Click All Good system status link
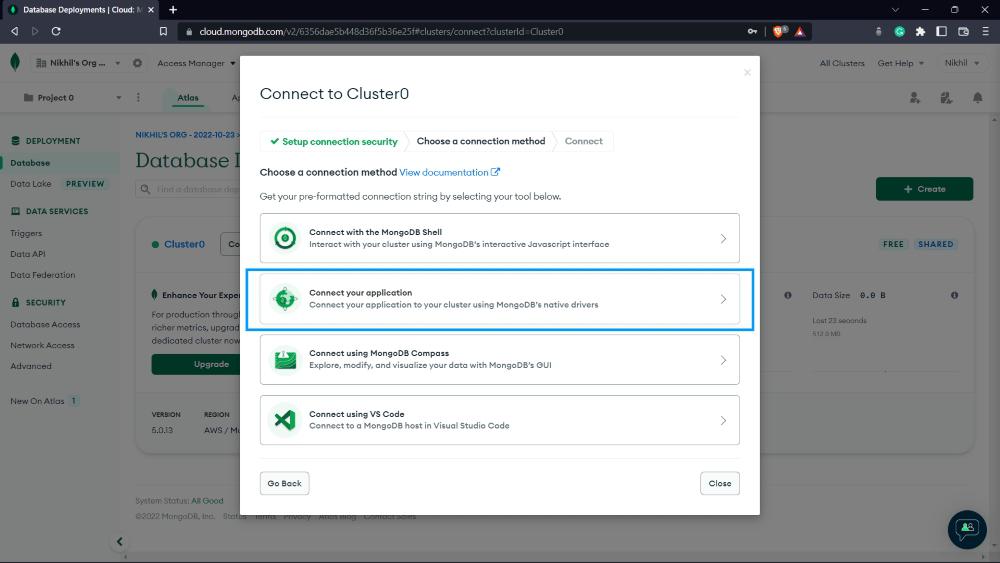 point(207,501)
